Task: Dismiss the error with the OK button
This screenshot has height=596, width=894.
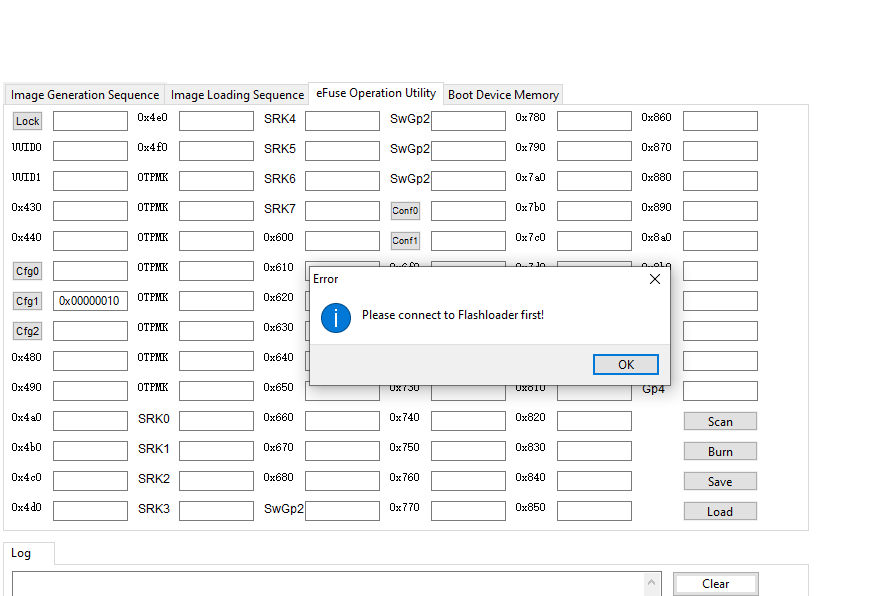Action: [x=625, y=365]
